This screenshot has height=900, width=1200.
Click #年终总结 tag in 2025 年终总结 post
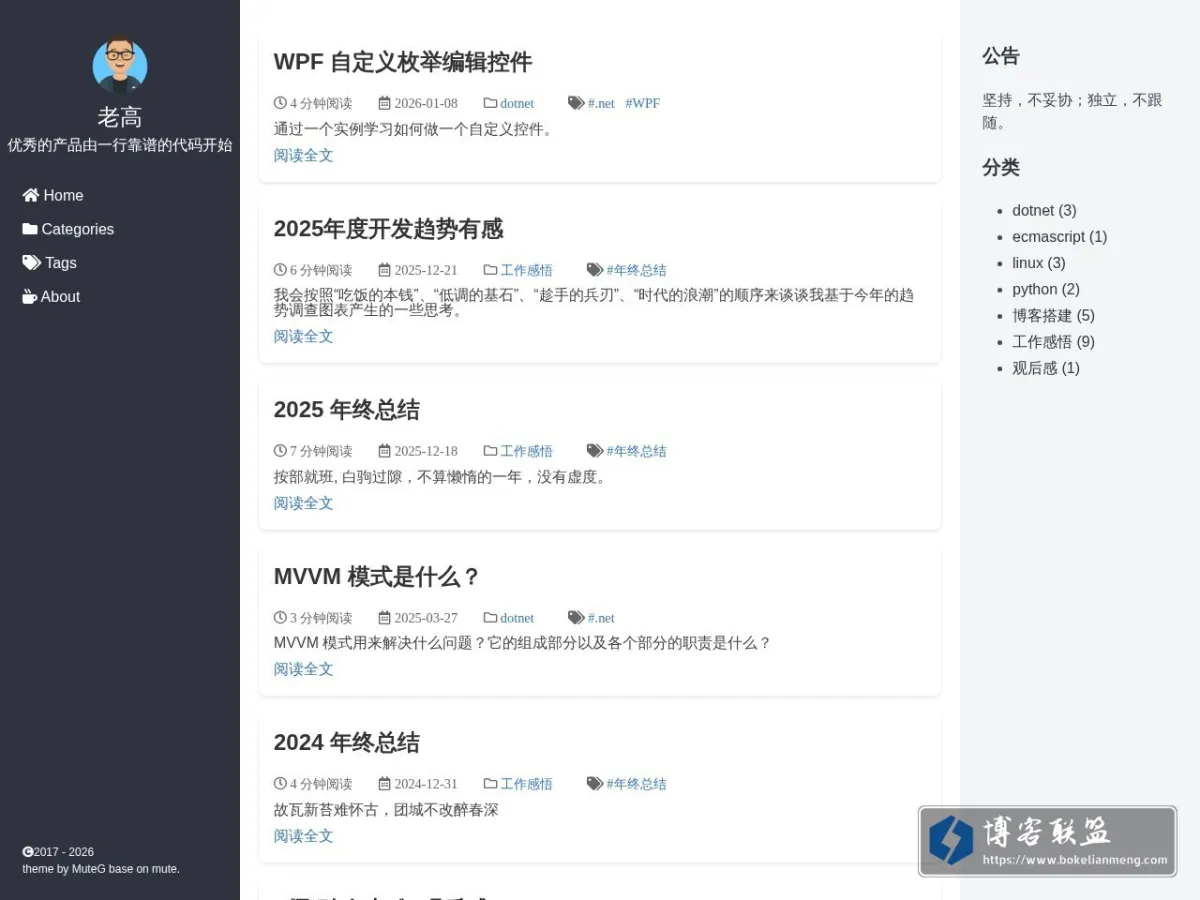coord(636,451)
